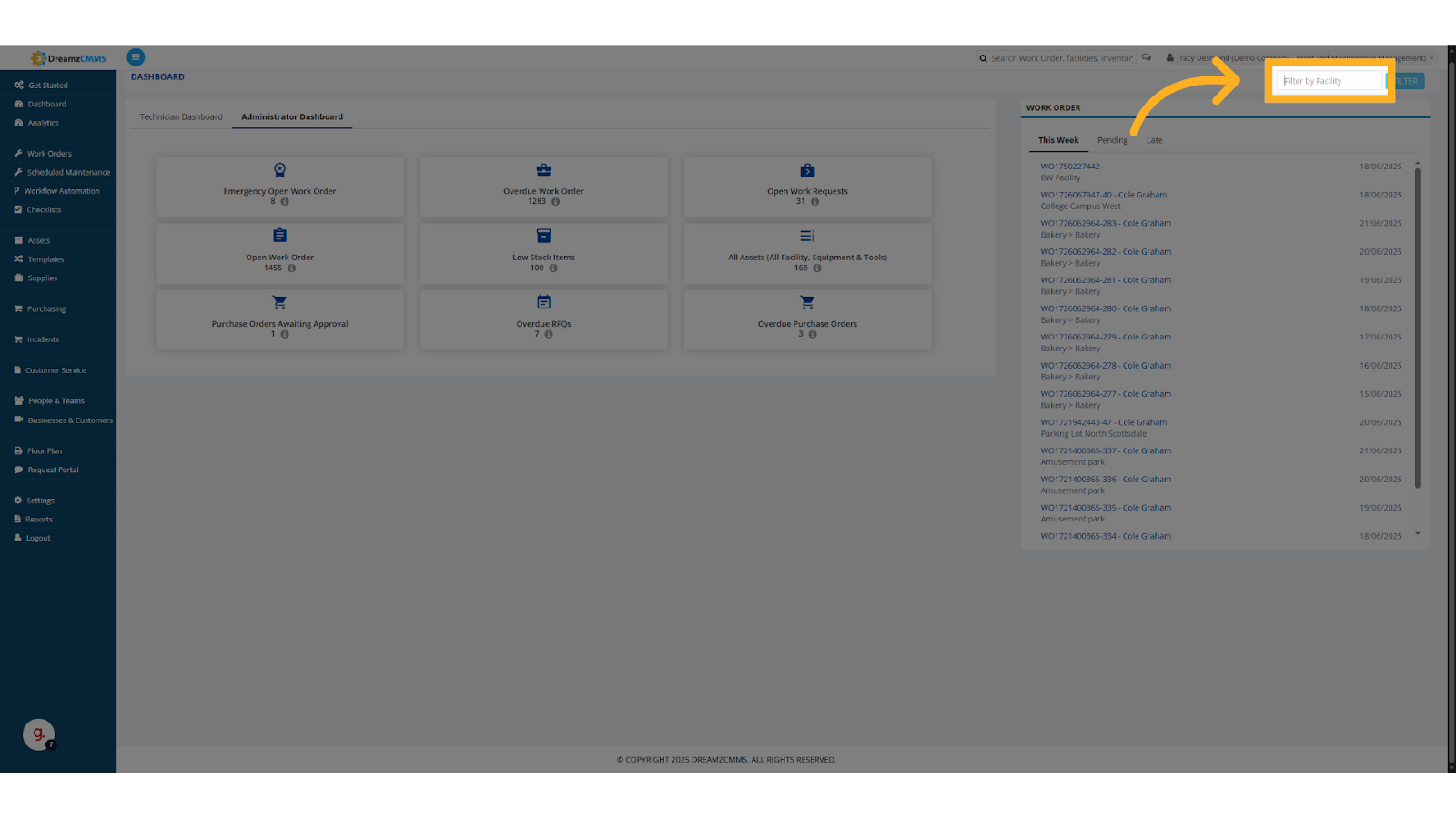Select the This Week work order tab

1058,140
